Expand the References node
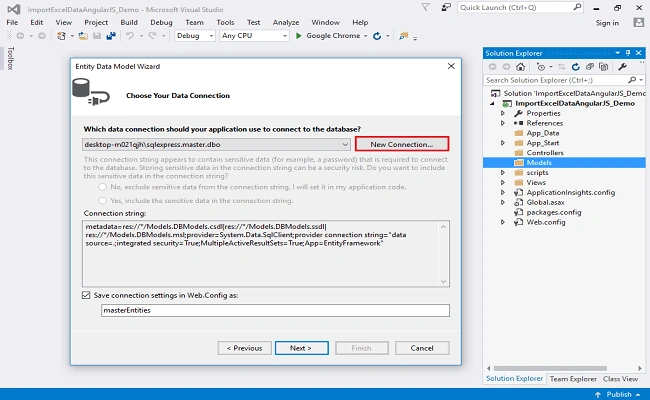 503,123
